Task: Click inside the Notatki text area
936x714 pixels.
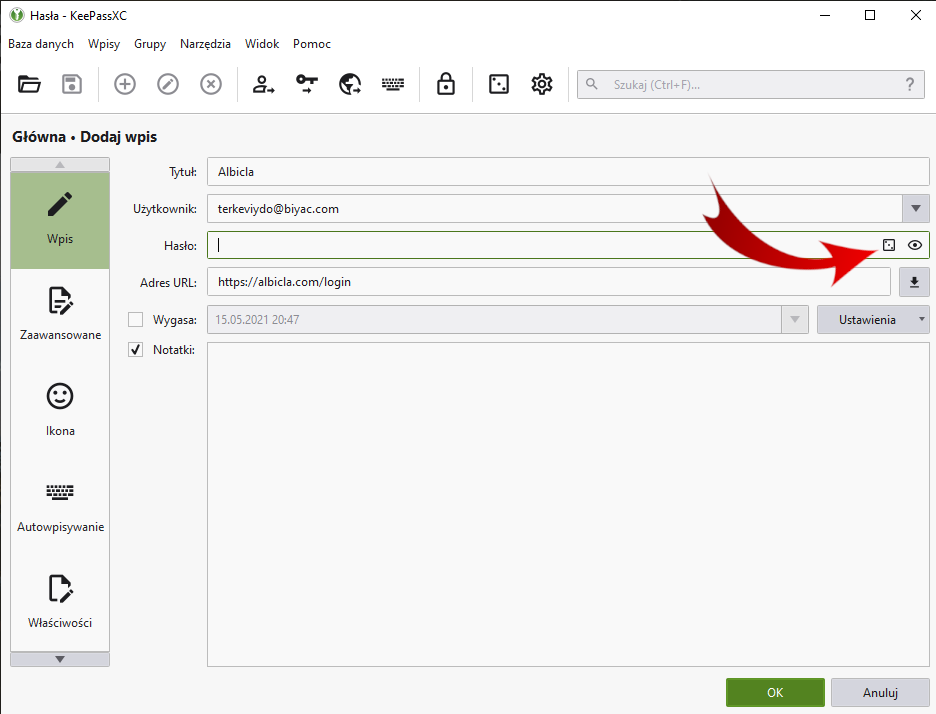Action: pyautogui.click(x=568, y=504)
